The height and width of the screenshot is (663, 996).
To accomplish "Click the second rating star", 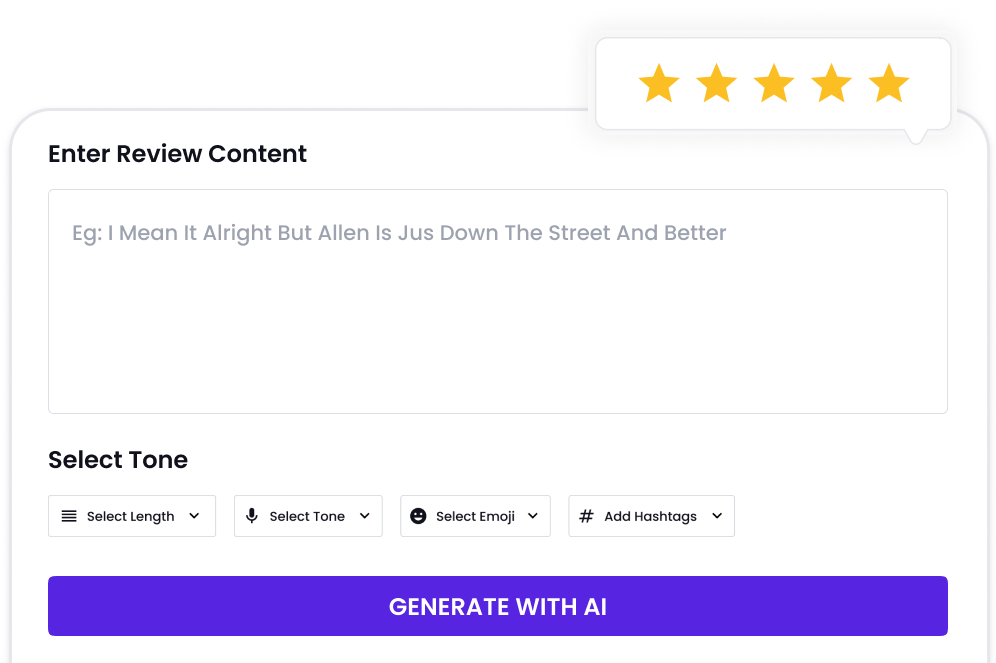I will pyautogui.click(x=716, y=84).
